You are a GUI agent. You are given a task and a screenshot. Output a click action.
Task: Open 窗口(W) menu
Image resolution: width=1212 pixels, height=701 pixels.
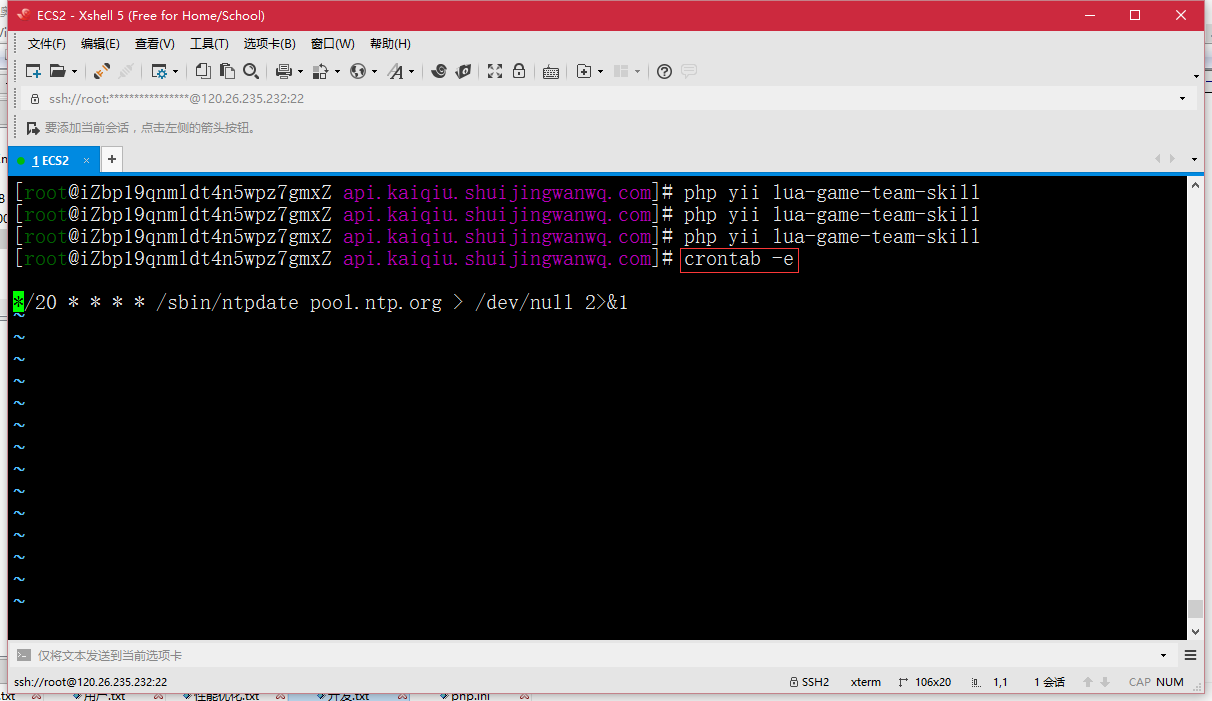332,44
